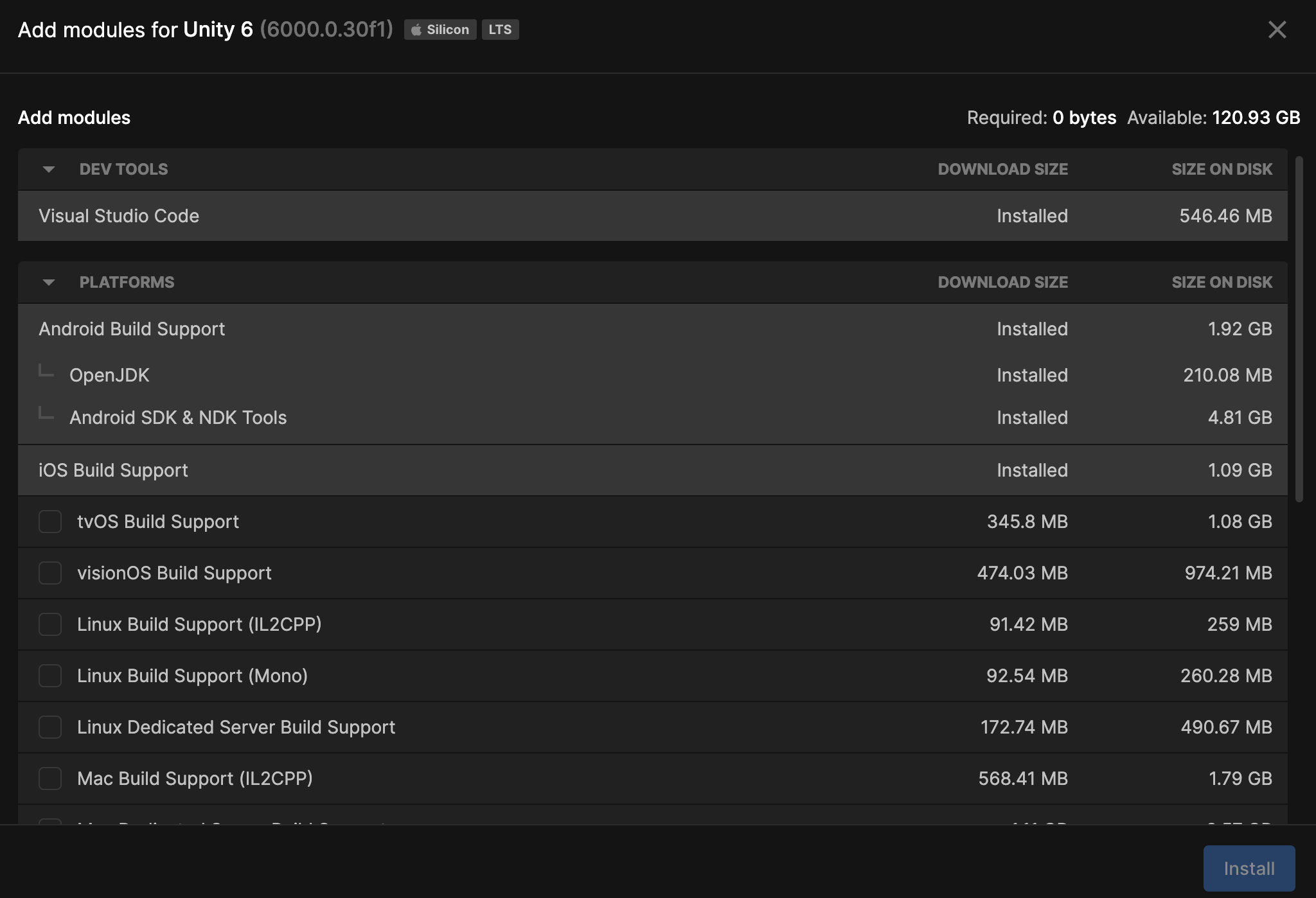
Task: Tick Linux Build Support (IL2CPP) checkbox
Action: pyautogui.click(x=50, y=624)
